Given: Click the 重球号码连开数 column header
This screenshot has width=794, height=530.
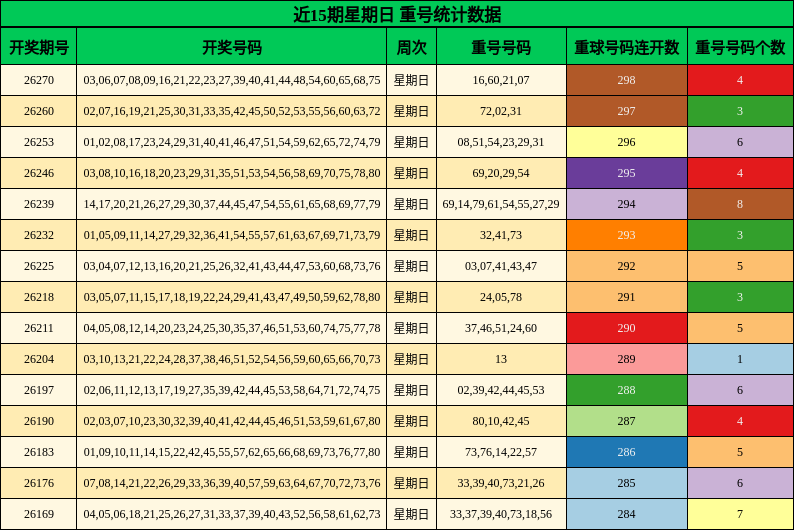Looking at the screenshot, I should pyautogui.click(x=626, y=47).
